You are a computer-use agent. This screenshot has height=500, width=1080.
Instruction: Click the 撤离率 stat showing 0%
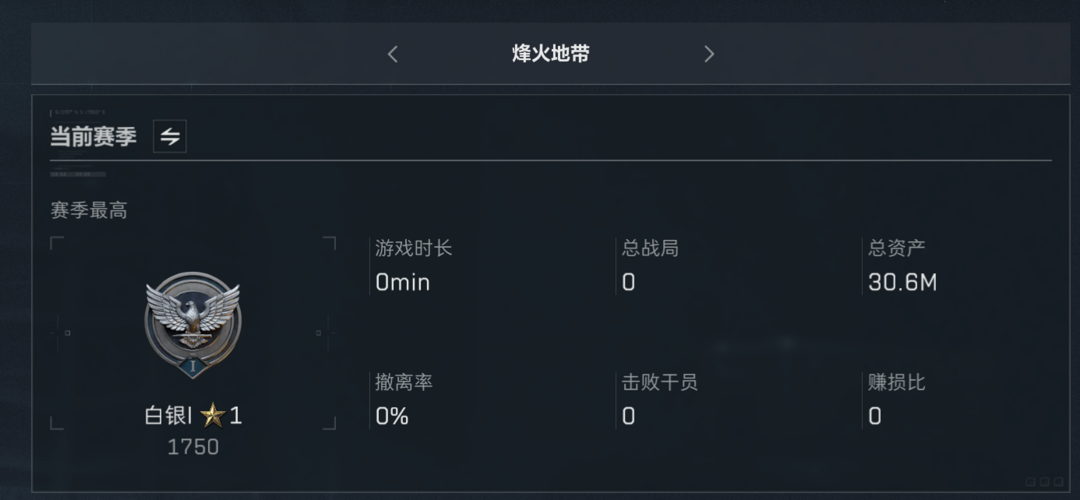click(x=404, y=399)
